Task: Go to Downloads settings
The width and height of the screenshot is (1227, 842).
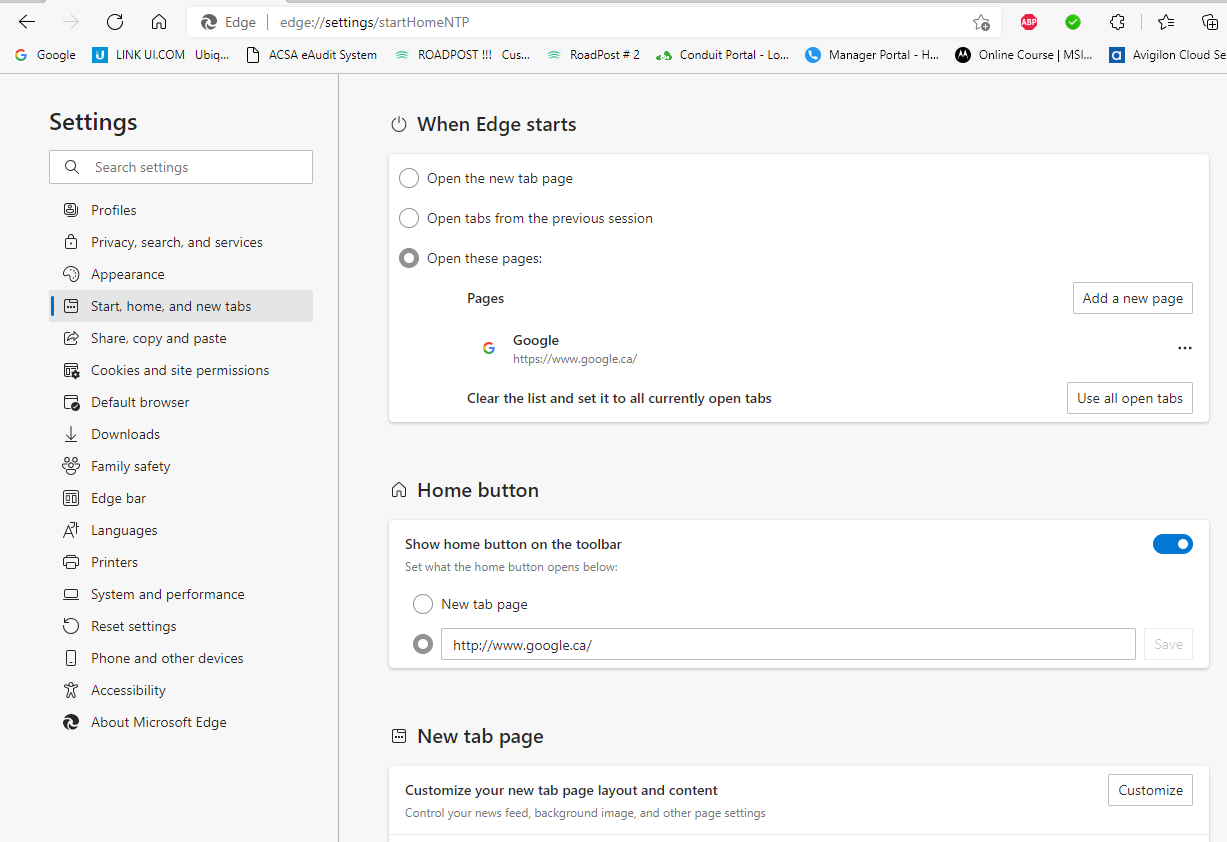Action: (123, 433)
